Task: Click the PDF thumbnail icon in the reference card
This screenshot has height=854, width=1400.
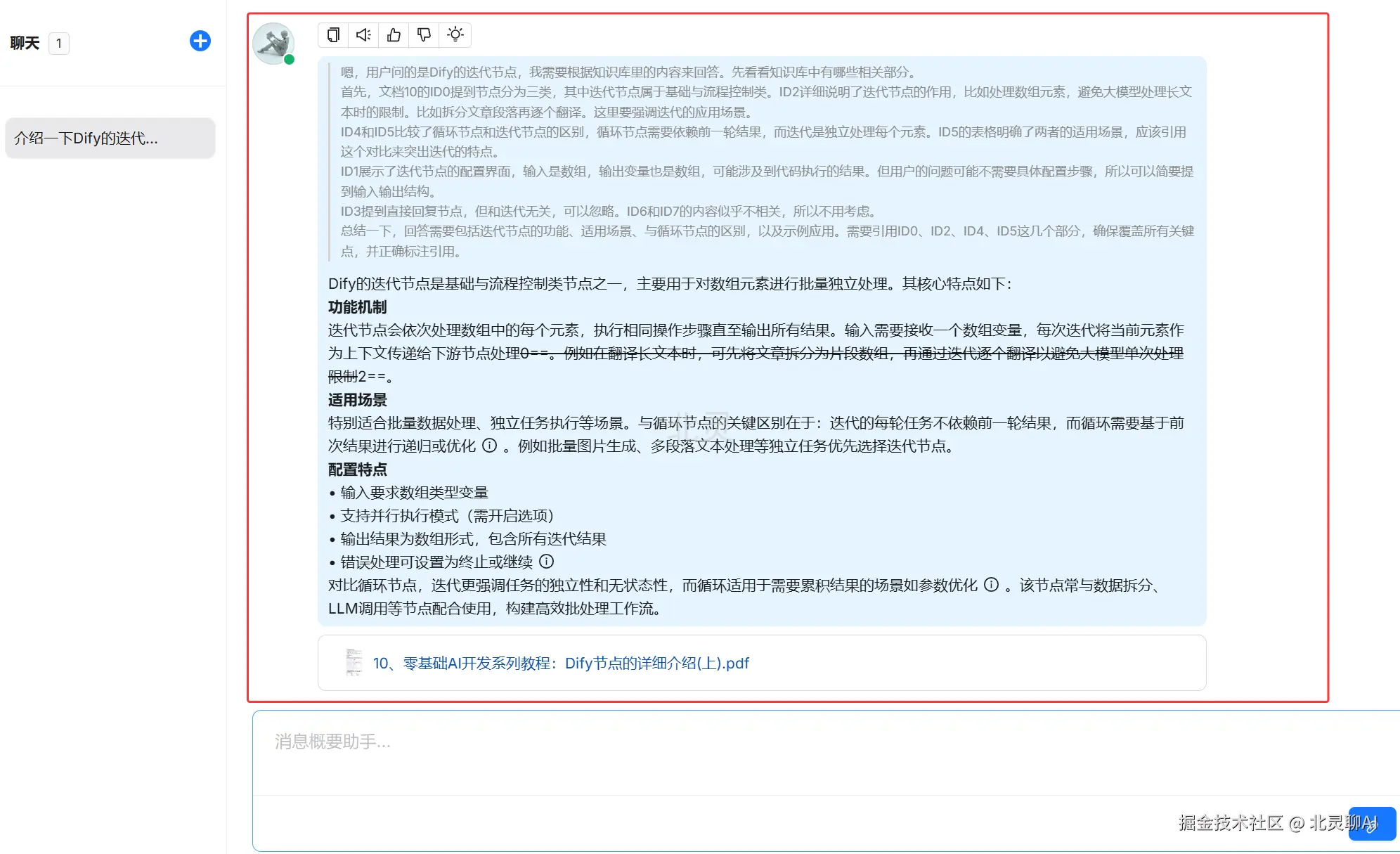Action: point(354,663)
